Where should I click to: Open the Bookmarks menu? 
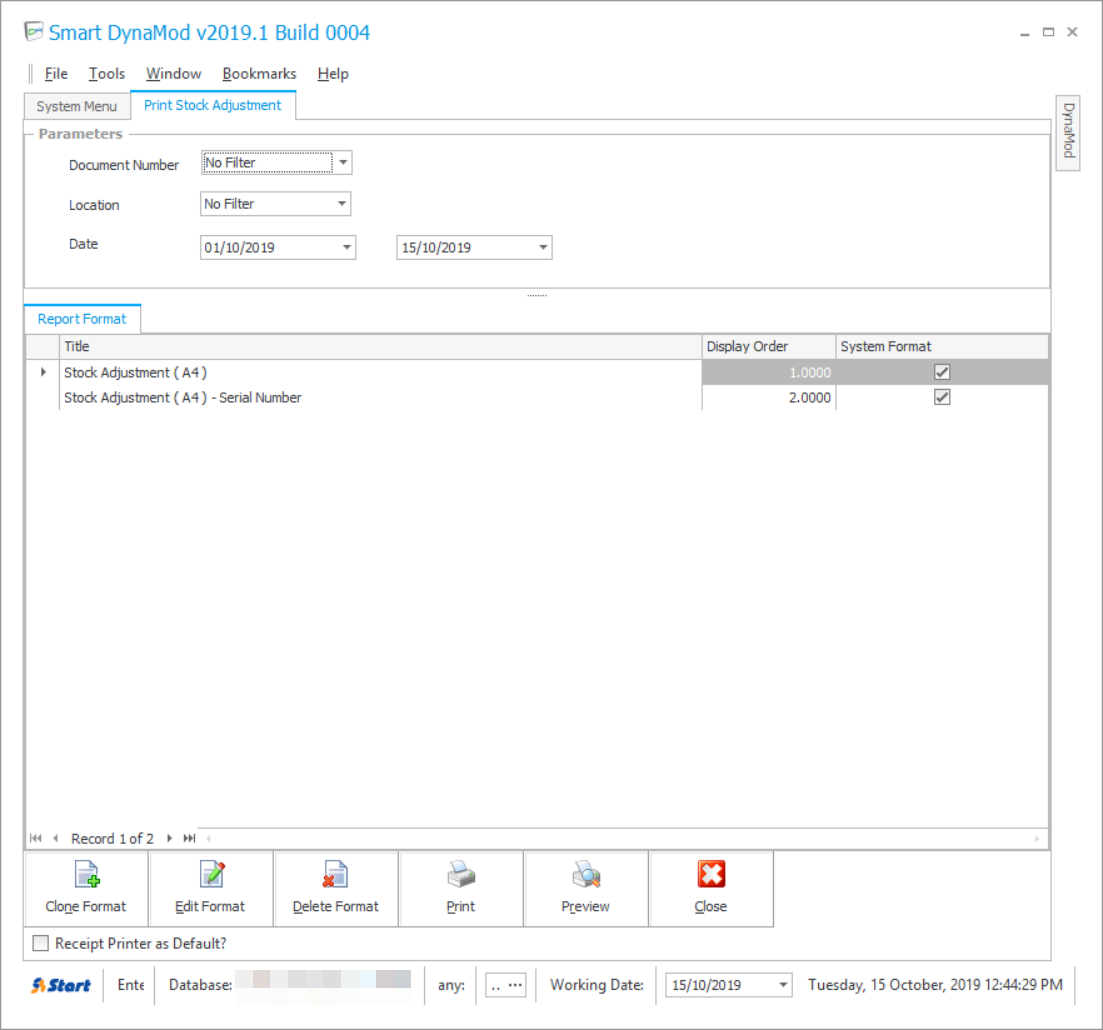(x=260, y=74)
